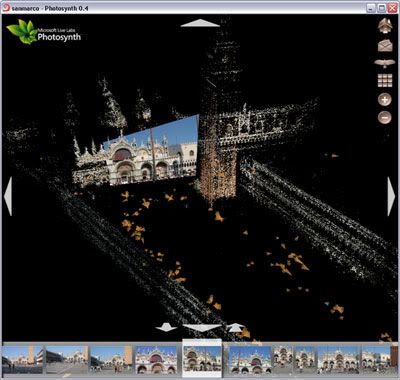Zoom out with the minus button
This screenshot has width=400, height=380.
pos(385,117)
